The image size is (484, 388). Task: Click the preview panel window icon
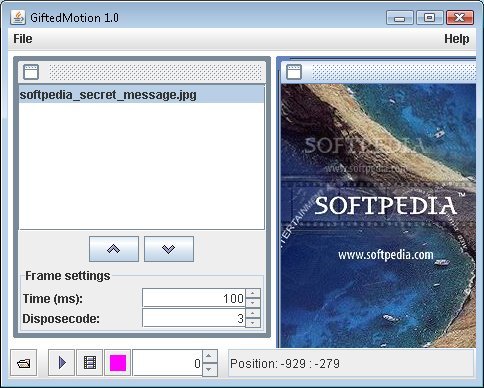(294, 72)
